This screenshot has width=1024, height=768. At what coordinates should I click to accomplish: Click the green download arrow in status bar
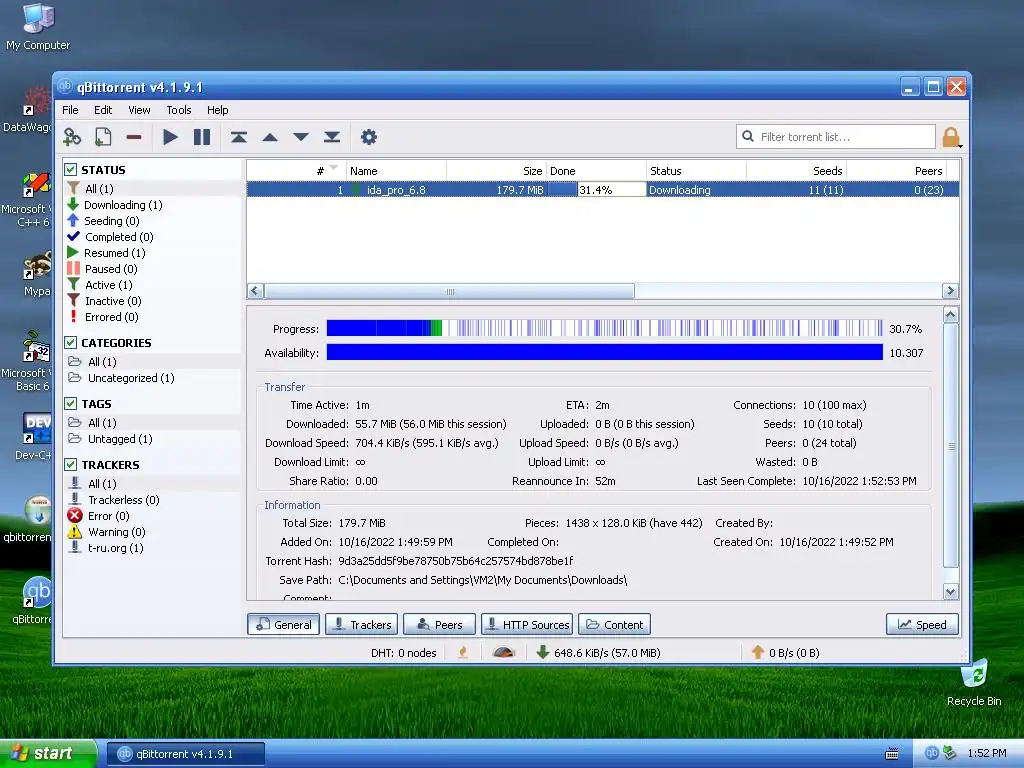[x=542, y=652]
